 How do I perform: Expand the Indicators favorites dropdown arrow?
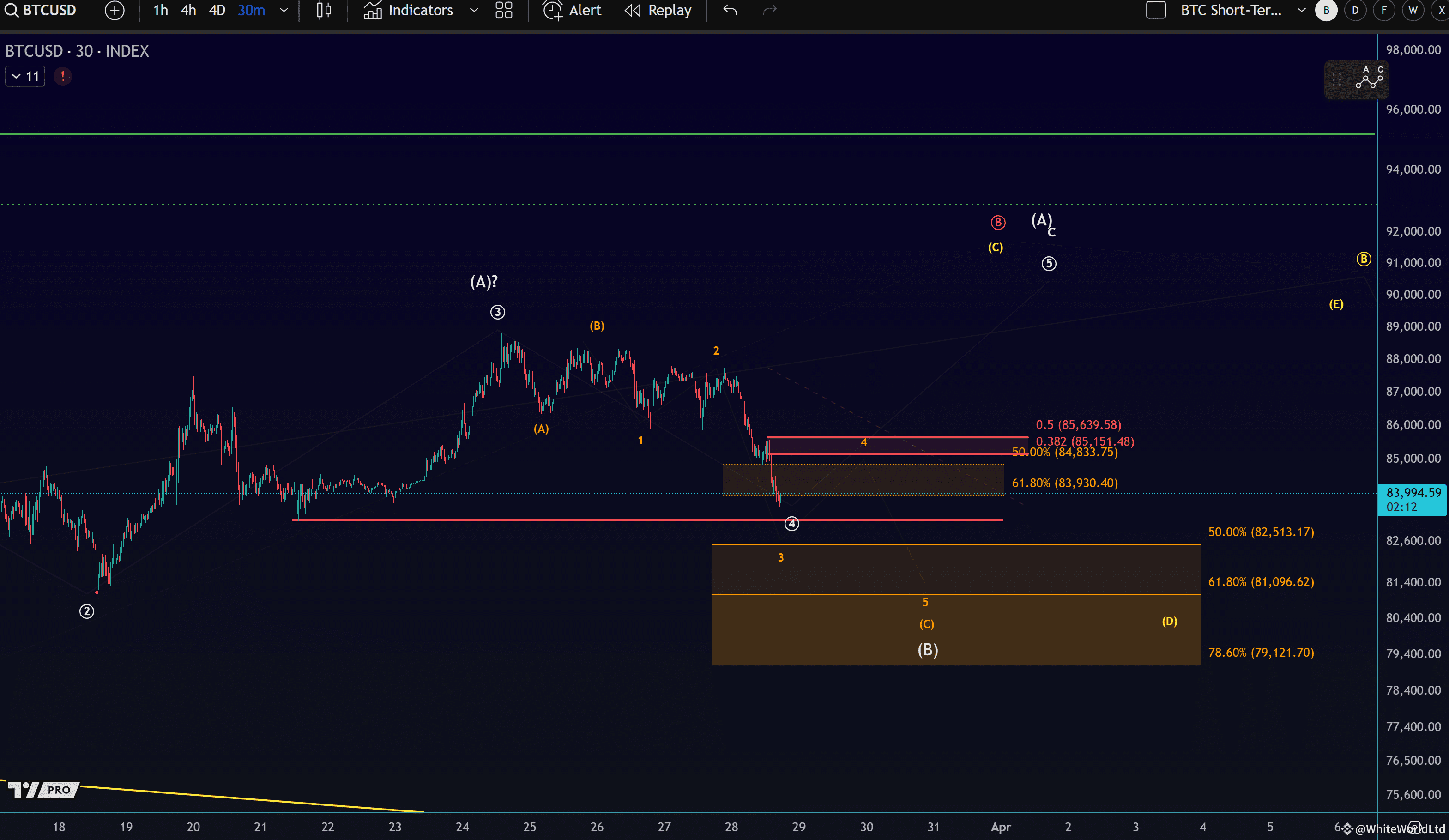click(x=474, y=10)
